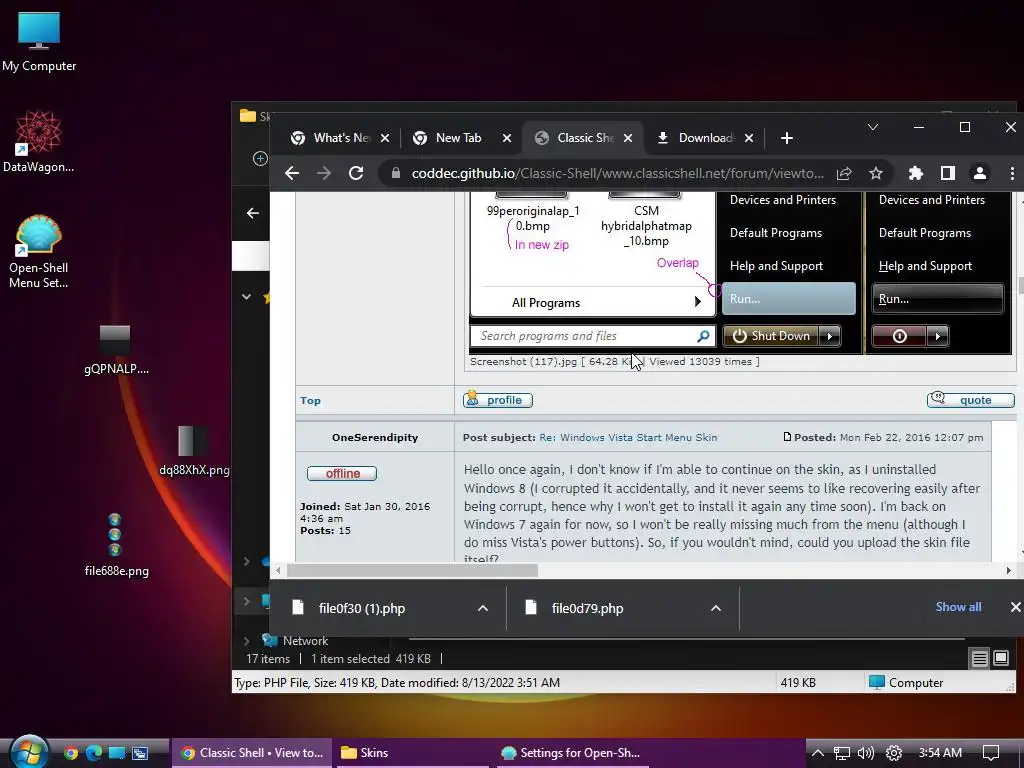Go back in Explorer Skins window
This screenshot has width=1024, height=768.
[253, 213]
